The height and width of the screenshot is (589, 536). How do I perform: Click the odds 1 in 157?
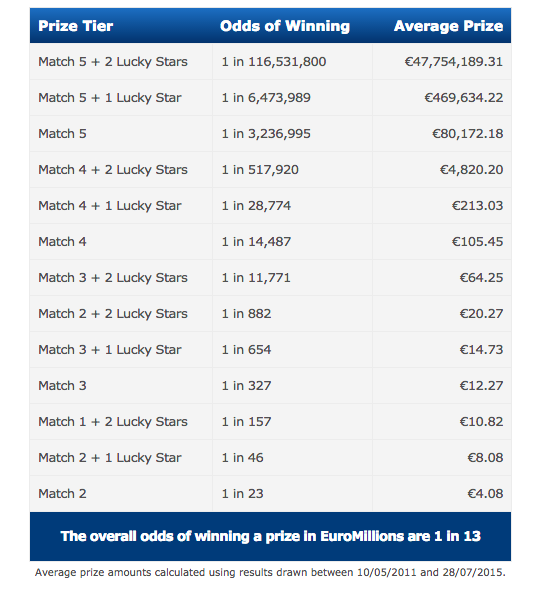pyautogui.click(x=246, y=422)
